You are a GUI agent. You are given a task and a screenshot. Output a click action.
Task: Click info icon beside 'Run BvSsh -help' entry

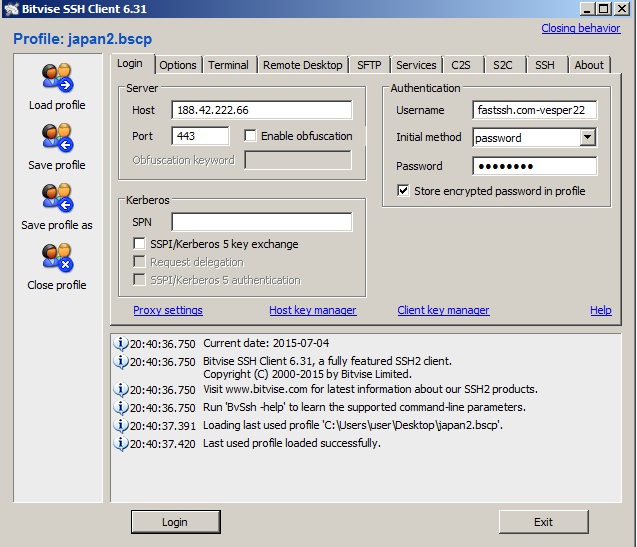coord(121,407)
